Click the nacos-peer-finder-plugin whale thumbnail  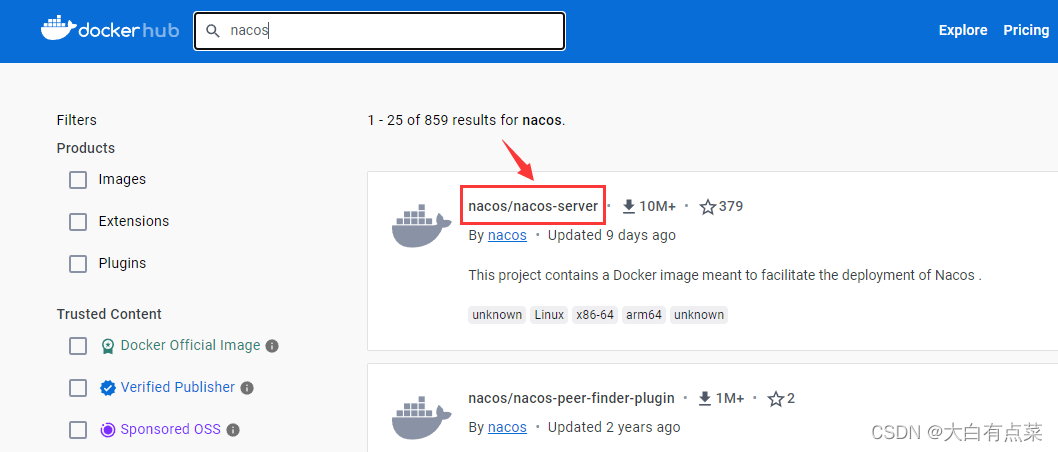421,417
